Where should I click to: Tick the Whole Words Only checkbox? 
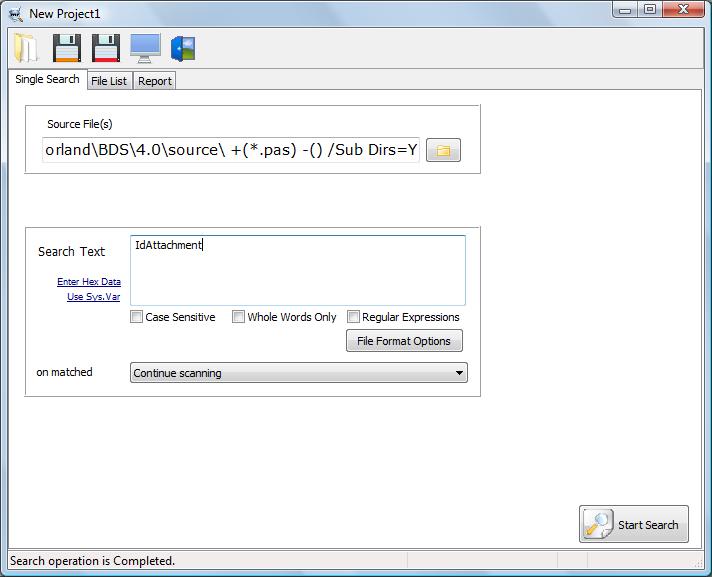pyautogui.click(x=239, y=317)
